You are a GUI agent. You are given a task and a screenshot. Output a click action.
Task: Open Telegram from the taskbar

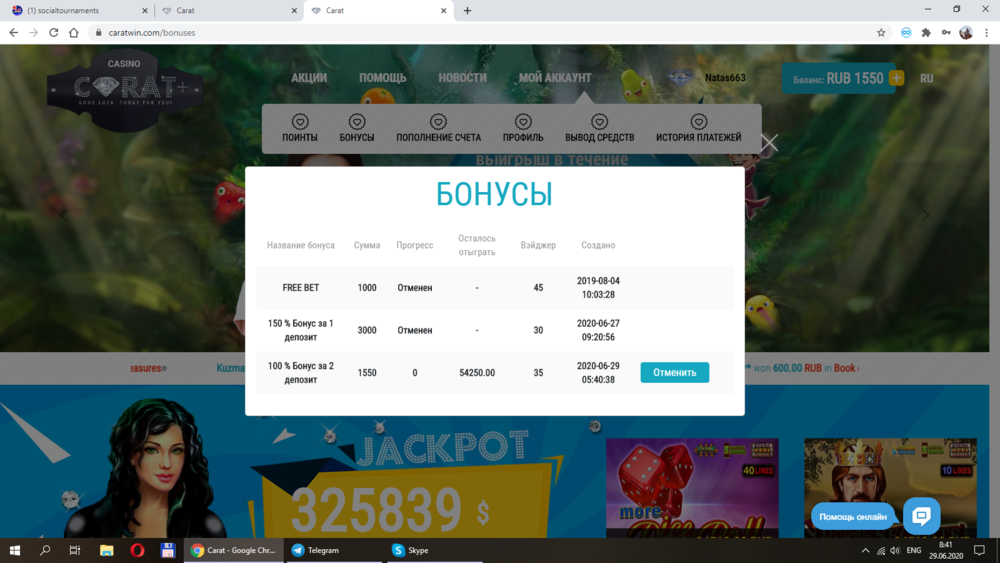(333, 550)
